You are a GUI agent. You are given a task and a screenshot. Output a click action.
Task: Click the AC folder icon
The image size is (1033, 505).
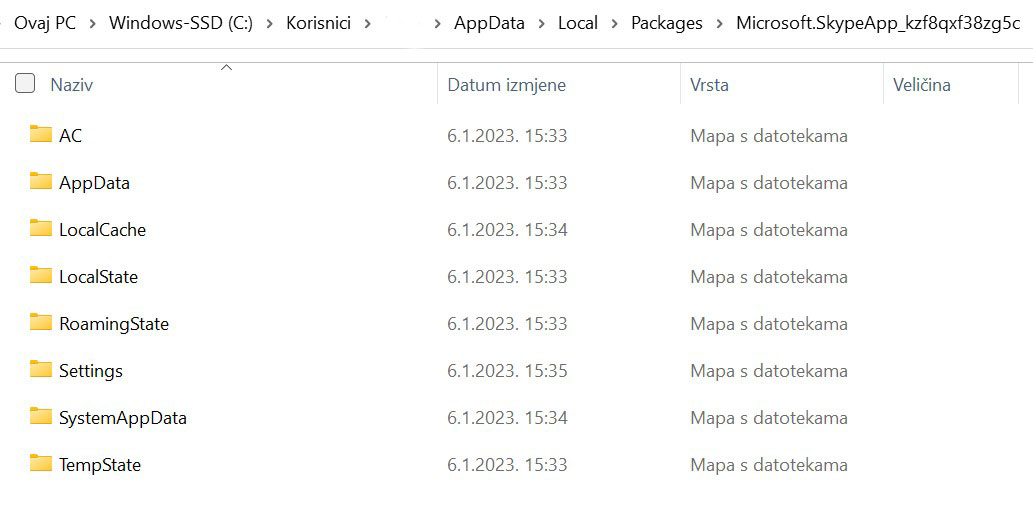40,135
